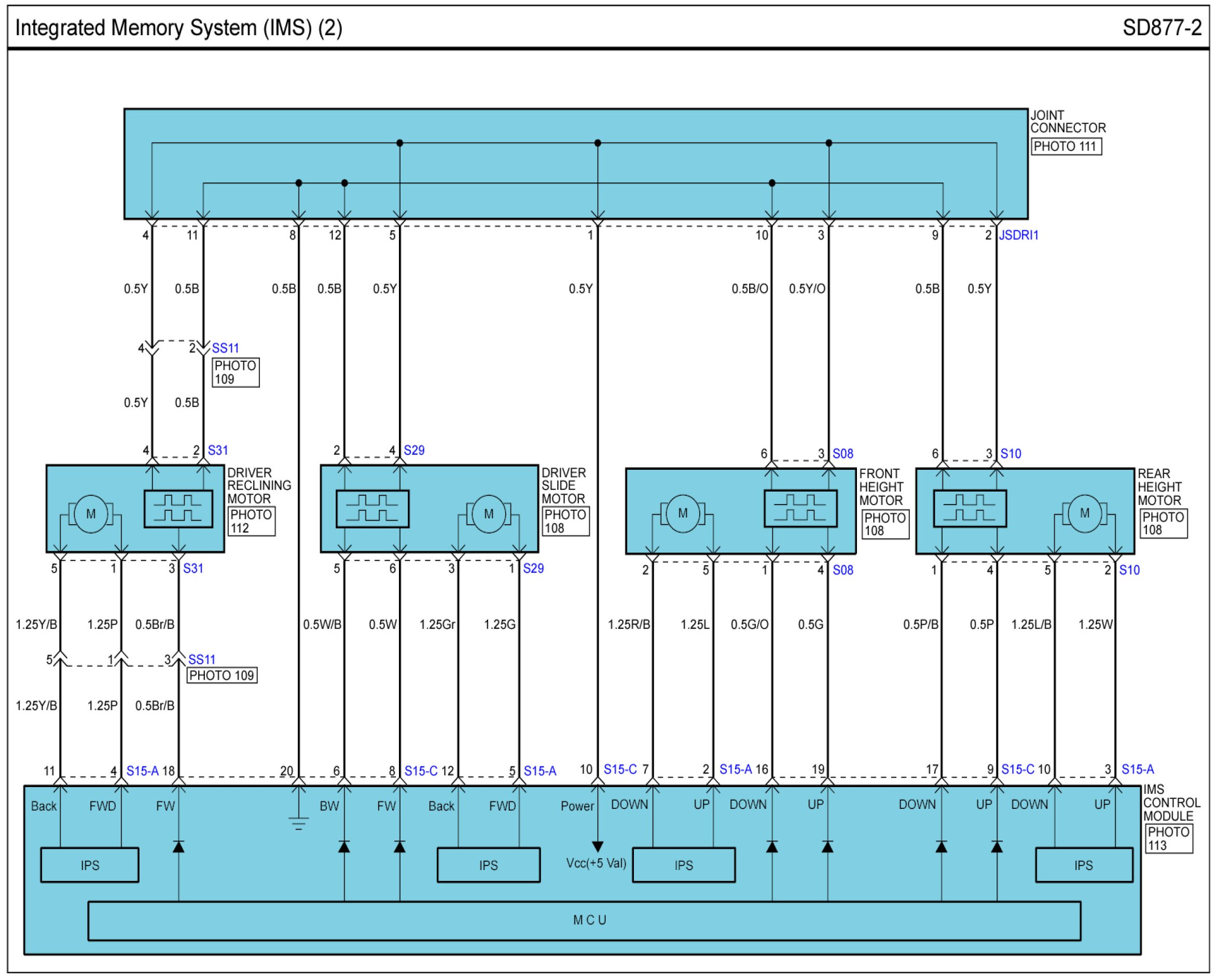Click the slide motor pulse sensor symbol
1217x980 pixels.
click(372, 509)
